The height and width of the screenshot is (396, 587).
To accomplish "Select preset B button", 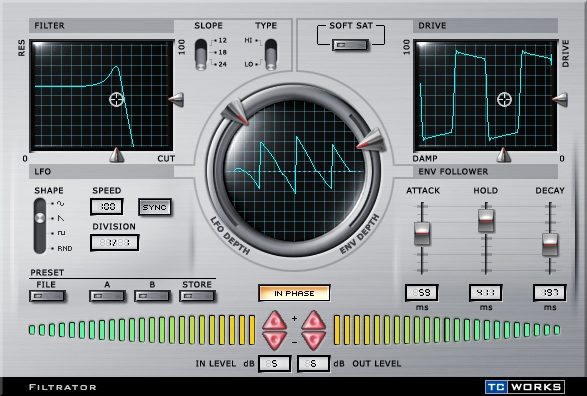I will pos(152,296).
